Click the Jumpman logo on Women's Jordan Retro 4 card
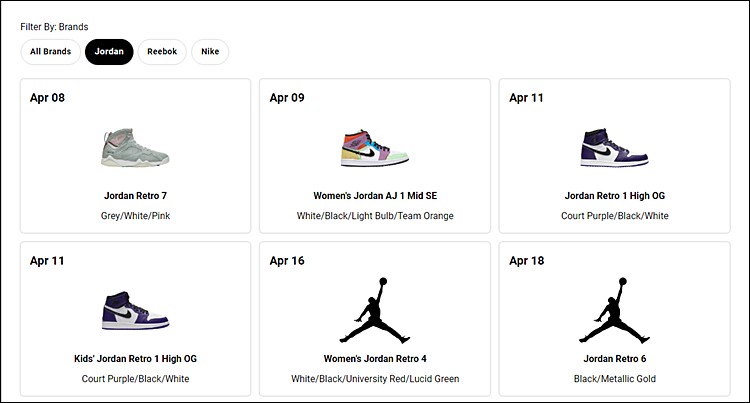Screen dimensions: 750x403 click(x=375, y=310)
